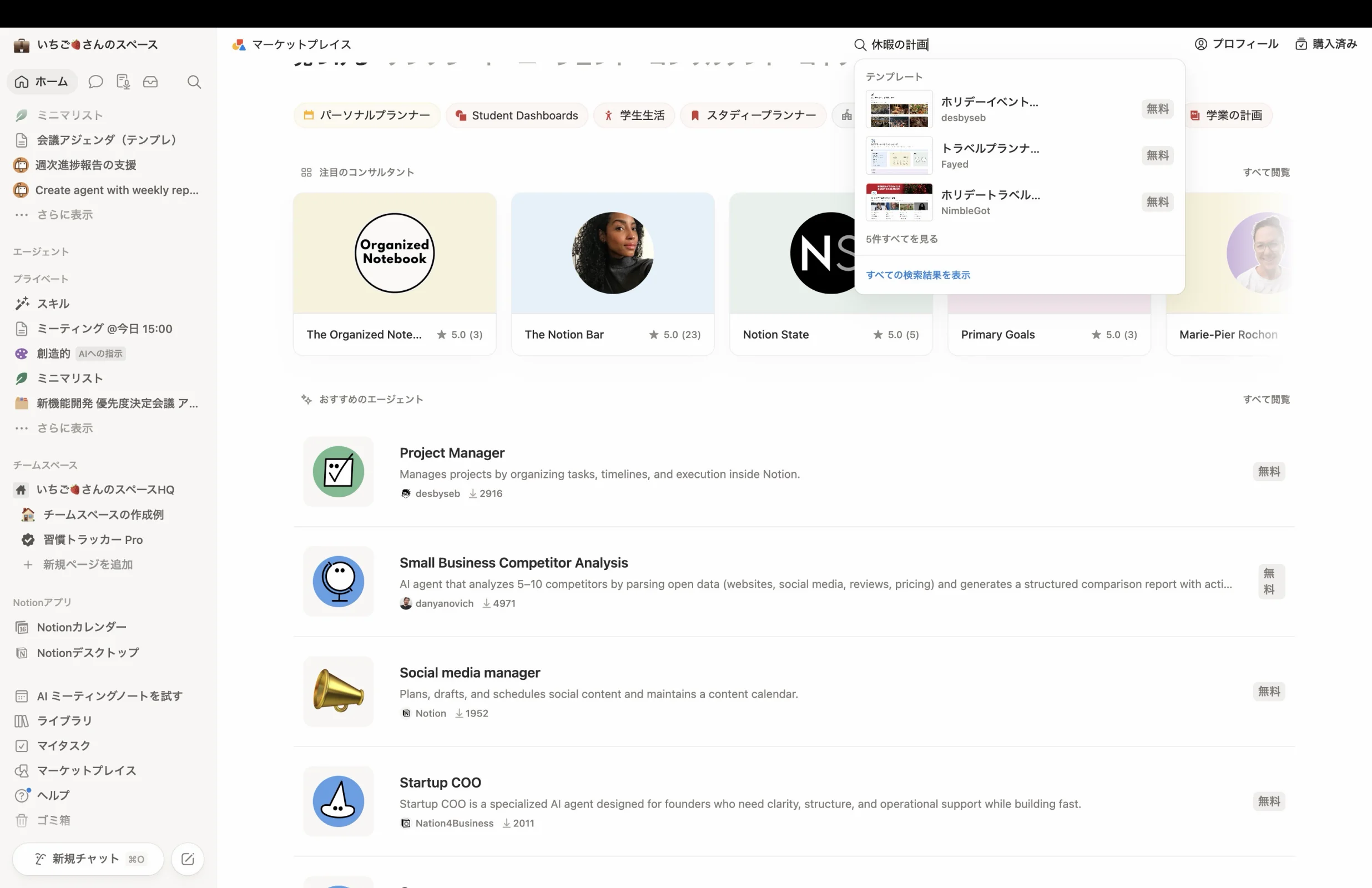Open 購入済み purchases
Screen dimensions: 1372x888
tap(1326, 44)
